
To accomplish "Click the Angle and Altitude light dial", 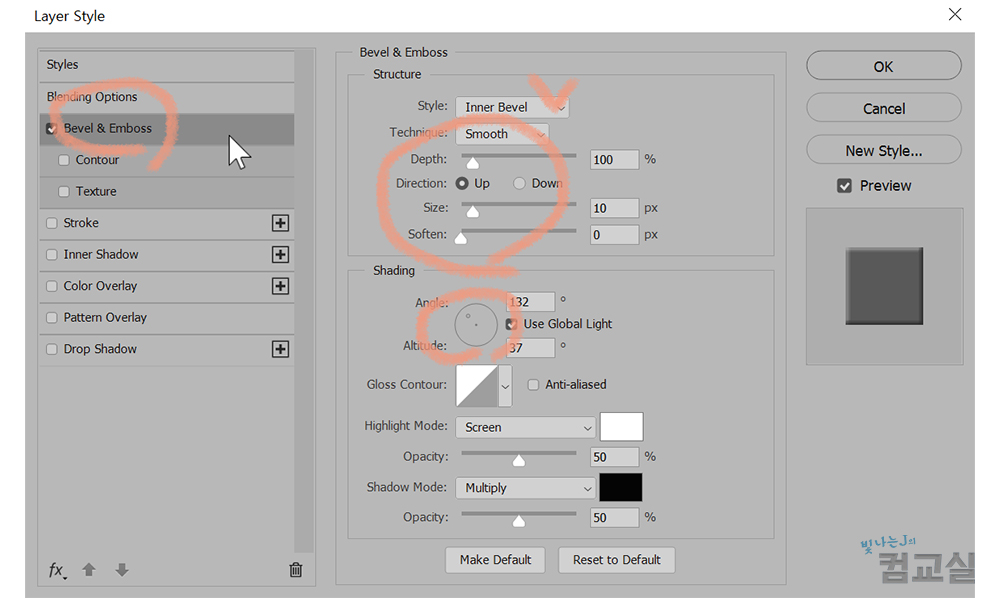I will pyautogui.click(x=476, y=325).
